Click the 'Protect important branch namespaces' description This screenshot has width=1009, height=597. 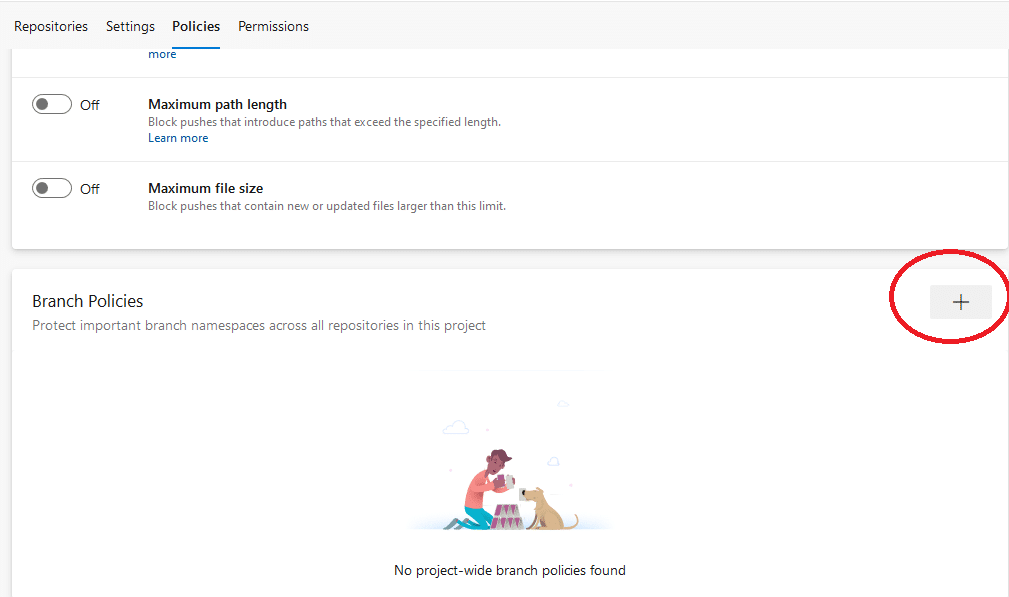click(259, 326)
